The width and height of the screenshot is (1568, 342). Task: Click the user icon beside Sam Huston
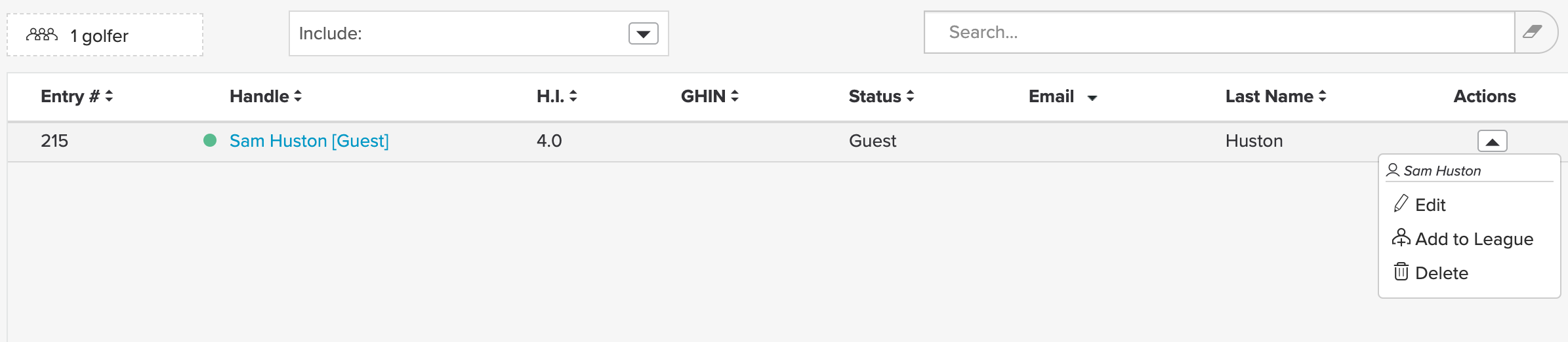pyautogui.click(x=1393, y=170)
